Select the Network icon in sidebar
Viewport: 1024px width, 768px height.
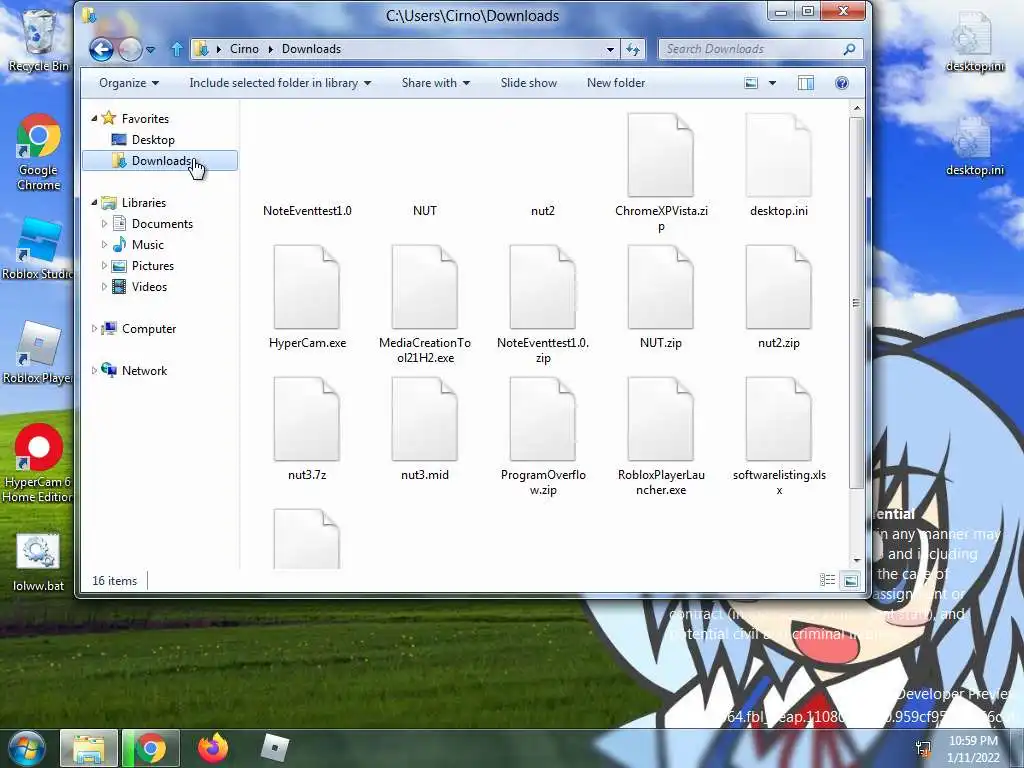click(109, 370)
